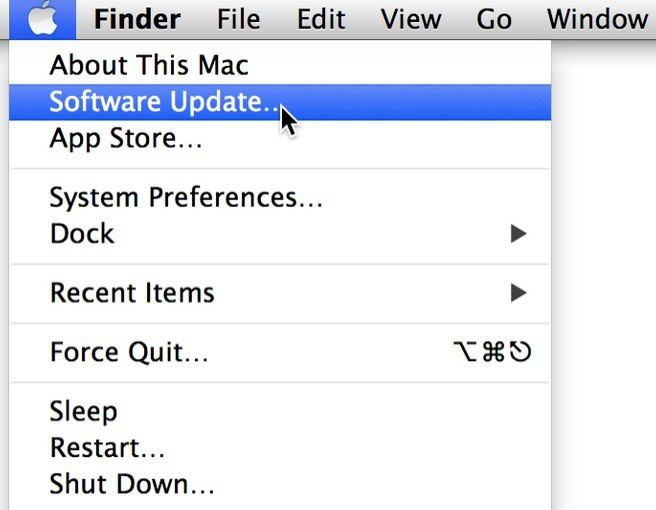This screenshot has width=656, height=510.
Task: Choose Force Quit from the menu
Action: click(x=129, y=352)
